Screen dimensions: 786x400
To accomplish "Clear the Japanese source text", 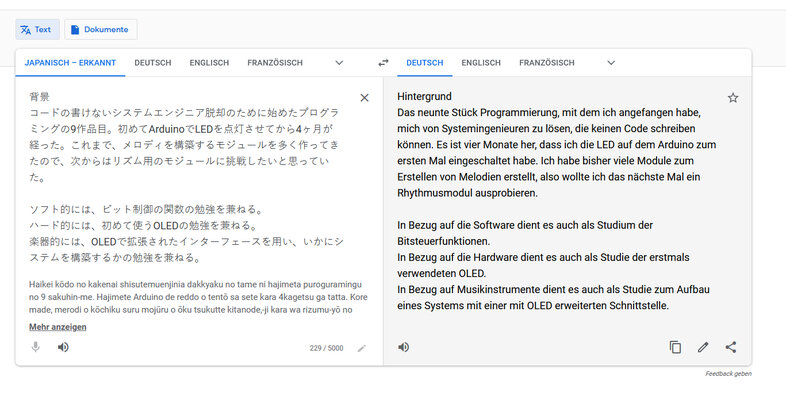I will (364, 98).
